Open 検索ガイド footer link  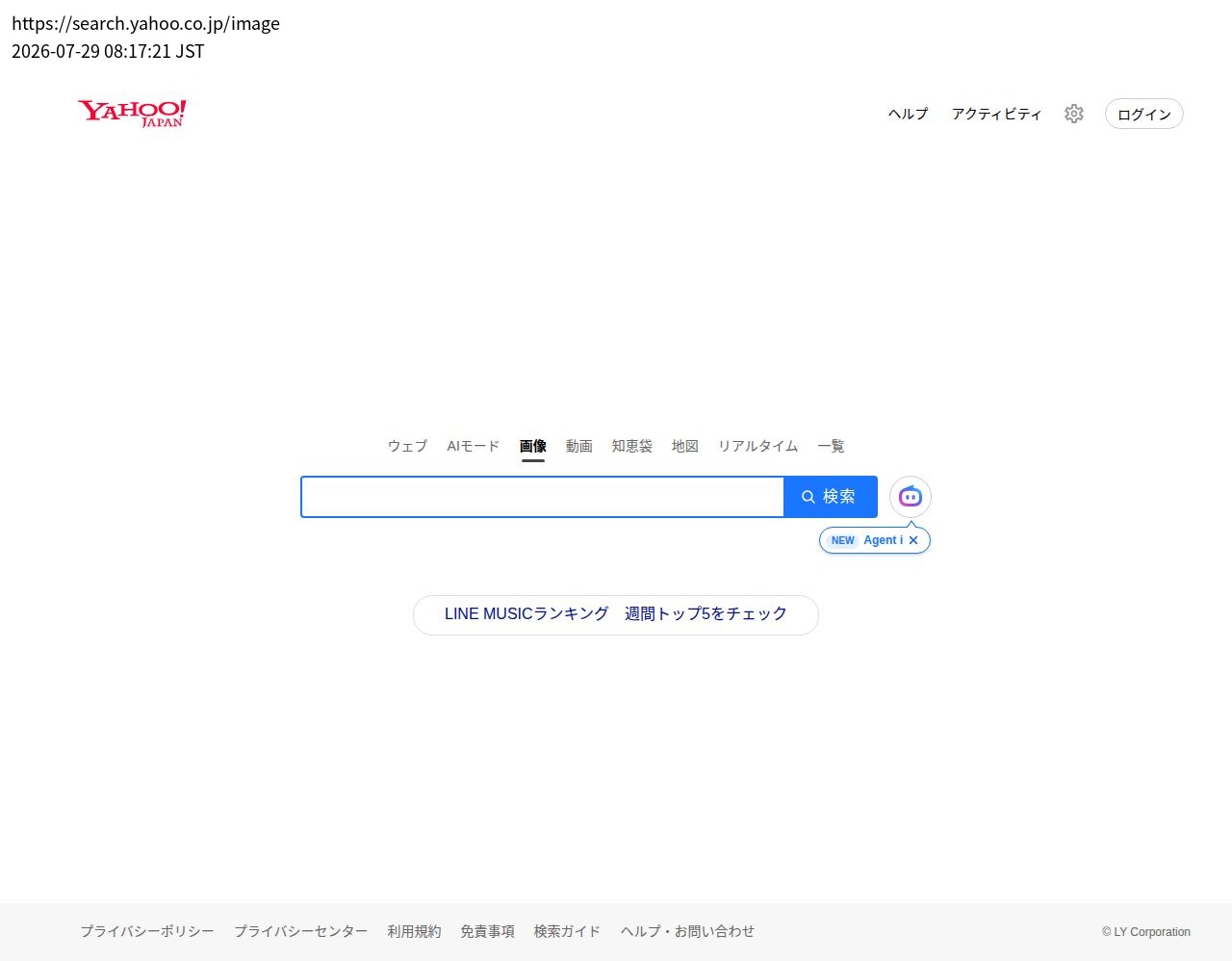pos(567,931)
